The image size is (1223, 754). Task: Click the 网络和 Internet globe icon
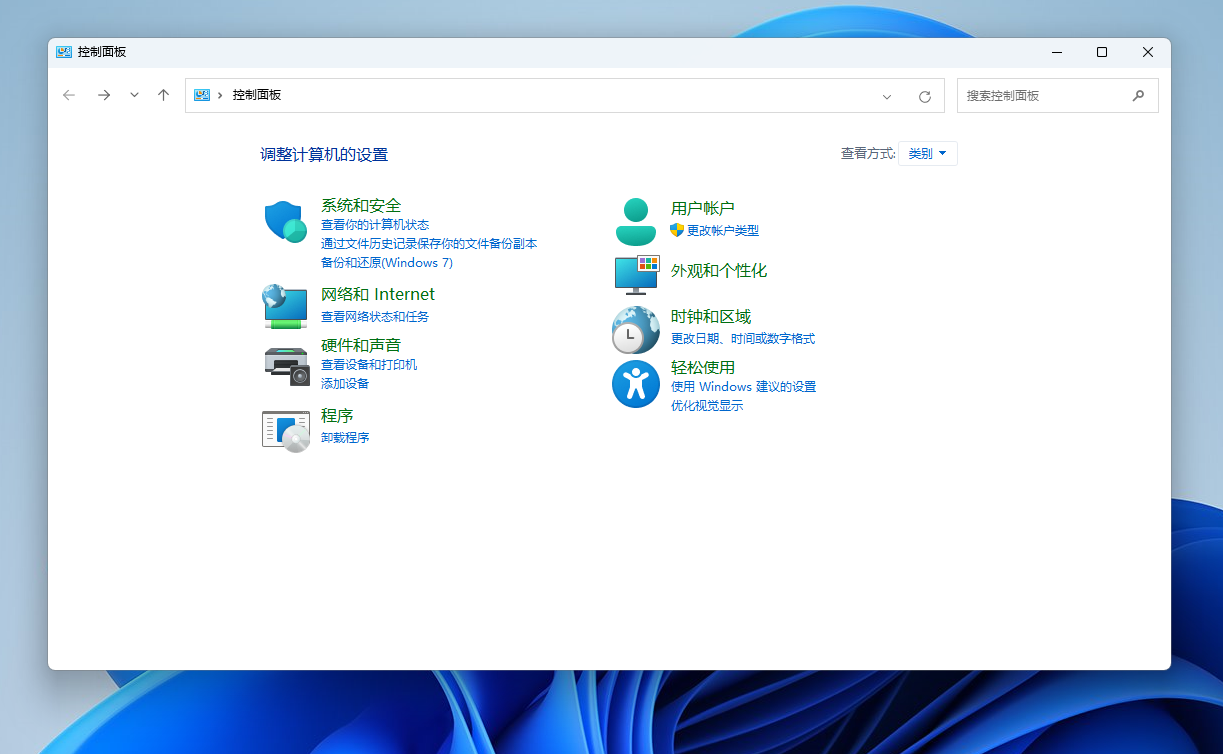click(285, 306)
